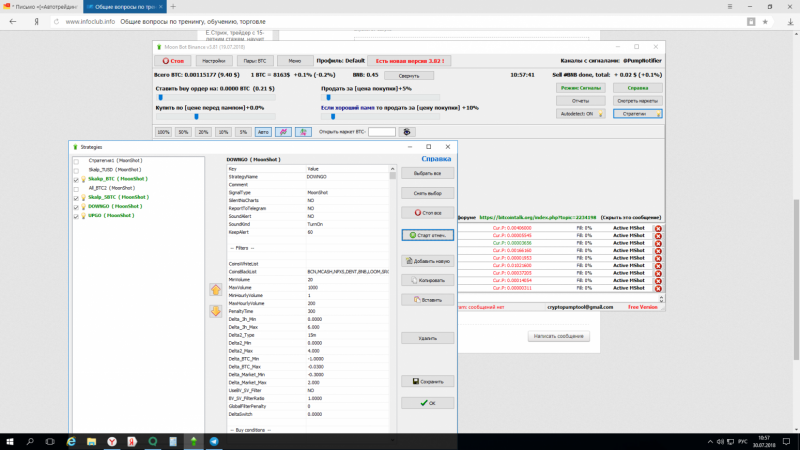Viewport: 800px width, 450px height.
Task: Click the Старт отмеч. button
Action: (428, 235)
